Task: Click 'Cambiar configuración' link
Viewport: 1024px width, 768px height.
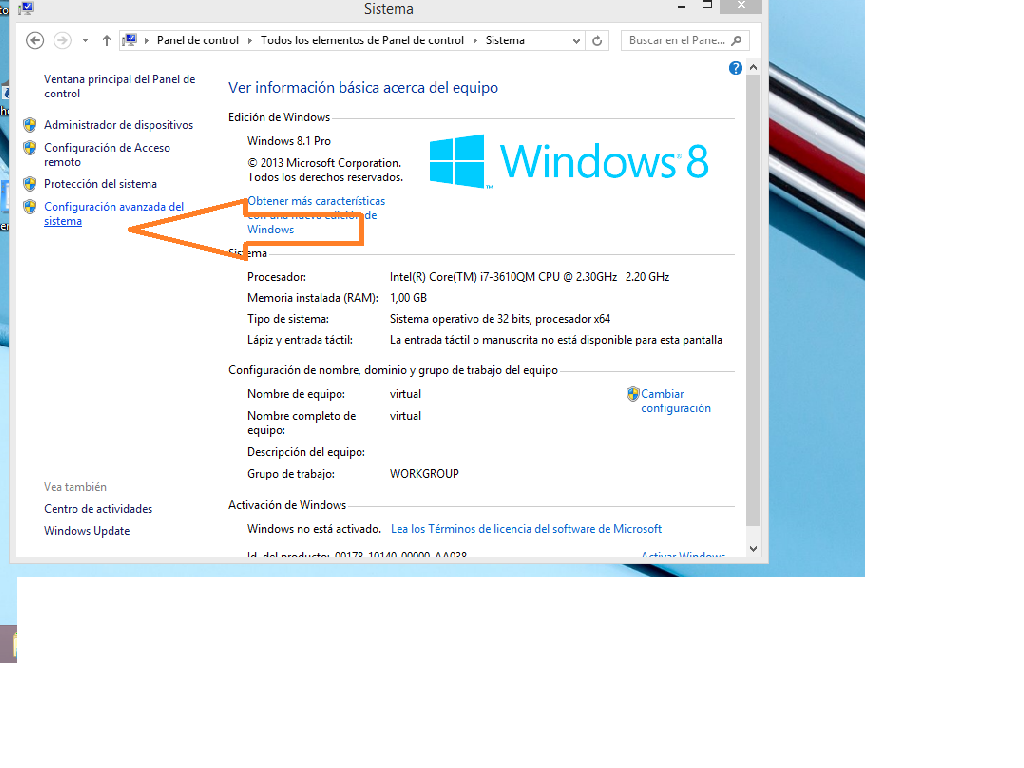Action: (675, 401)
